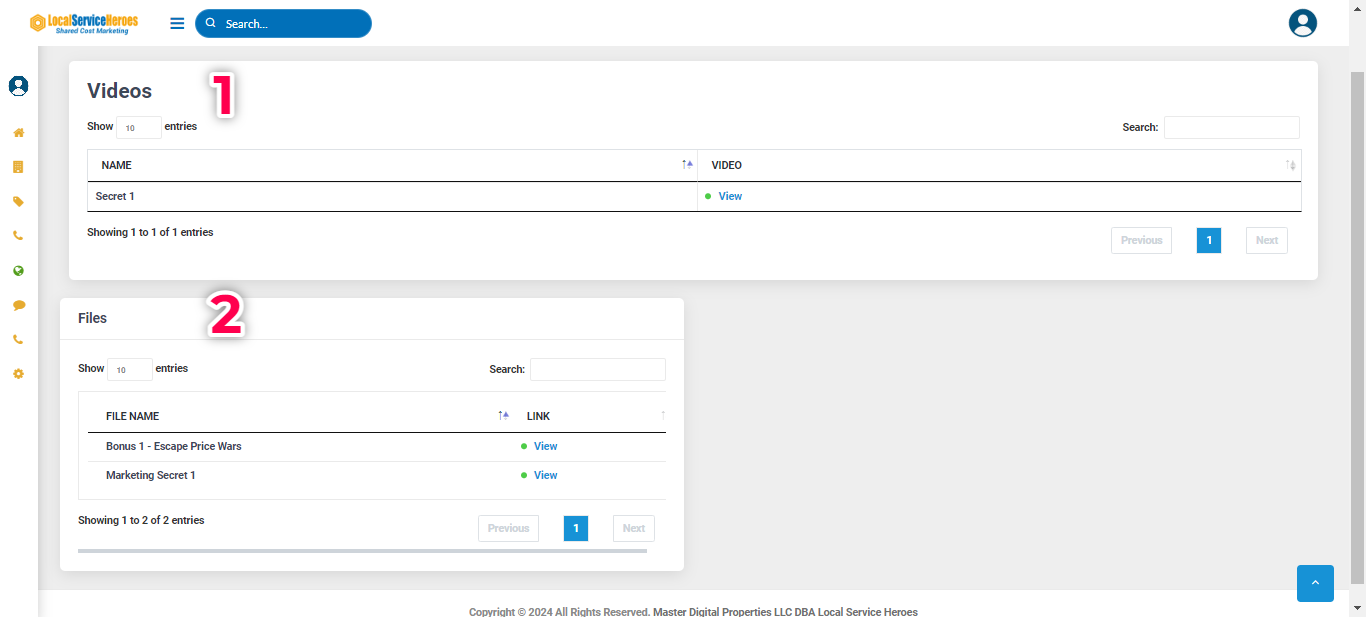Click the home icon in the sidebar
Screen dimensions: 1366x617
click(x=18, y=133)
